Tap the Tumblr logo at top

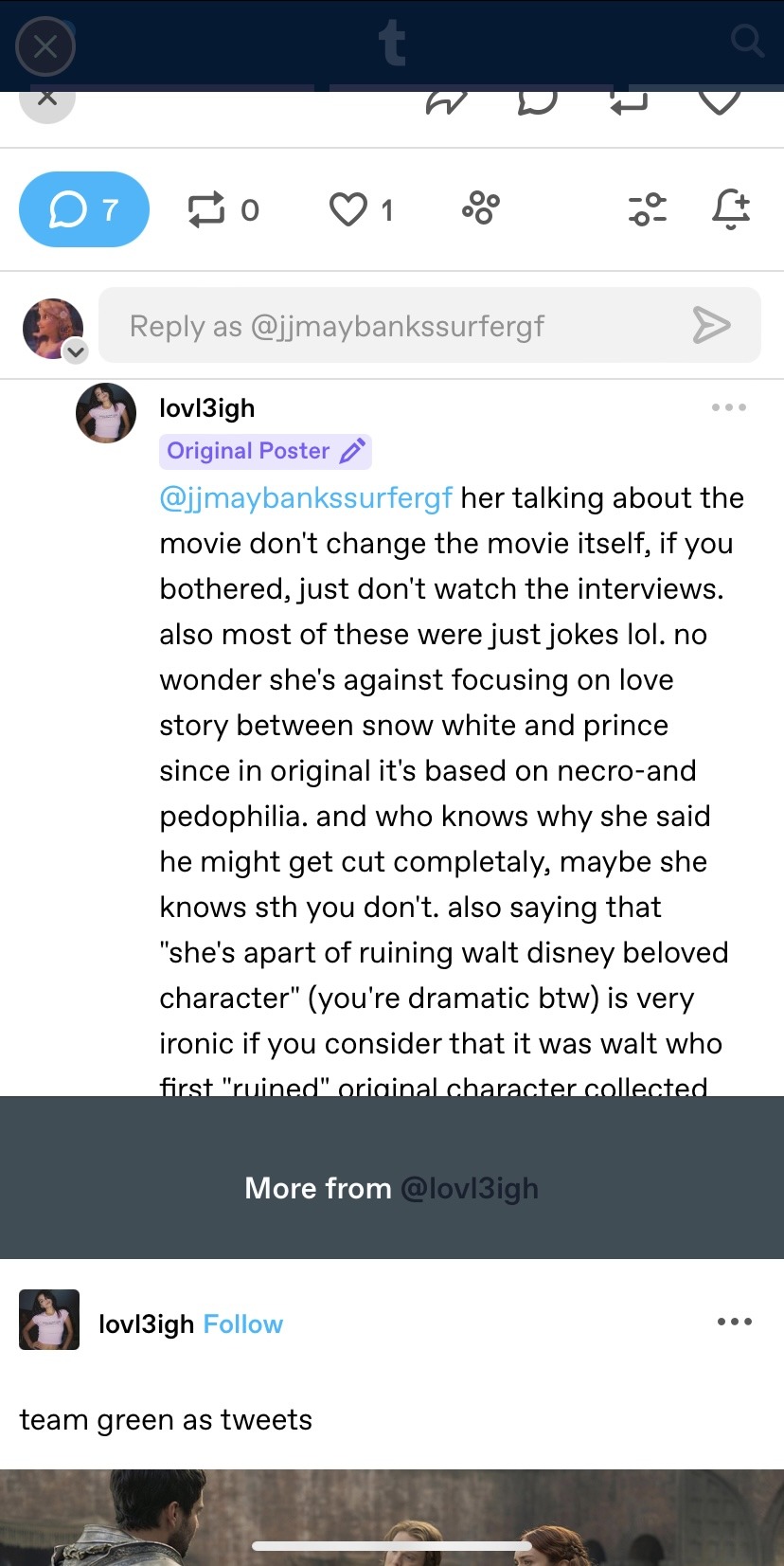(x=392, y=44)
